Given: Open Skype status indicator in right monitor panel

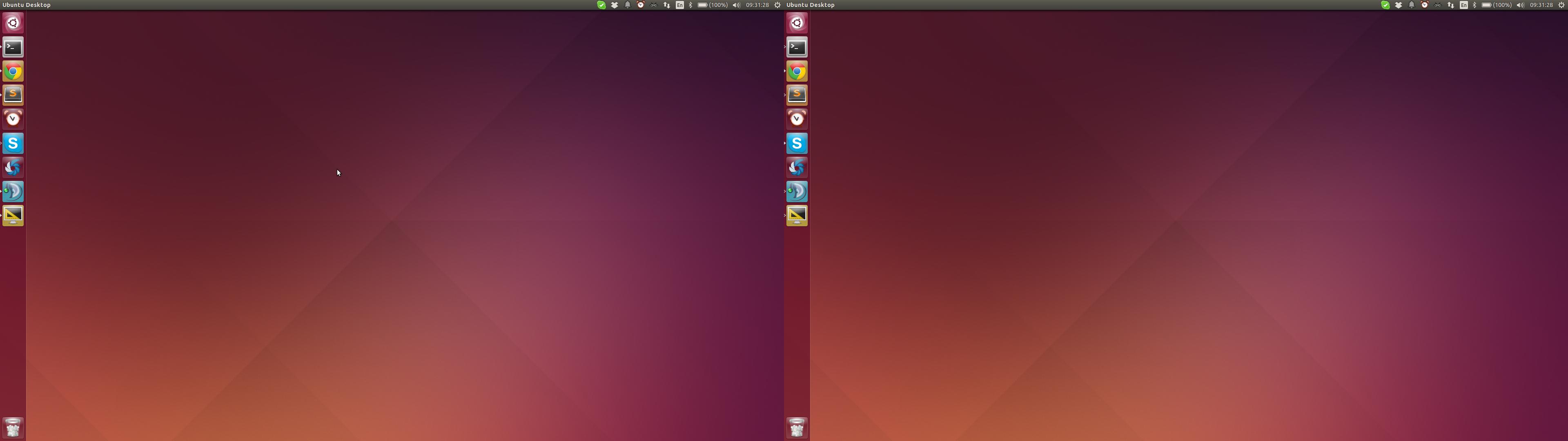Looking at the screenshot, I should pos(1385,5).
